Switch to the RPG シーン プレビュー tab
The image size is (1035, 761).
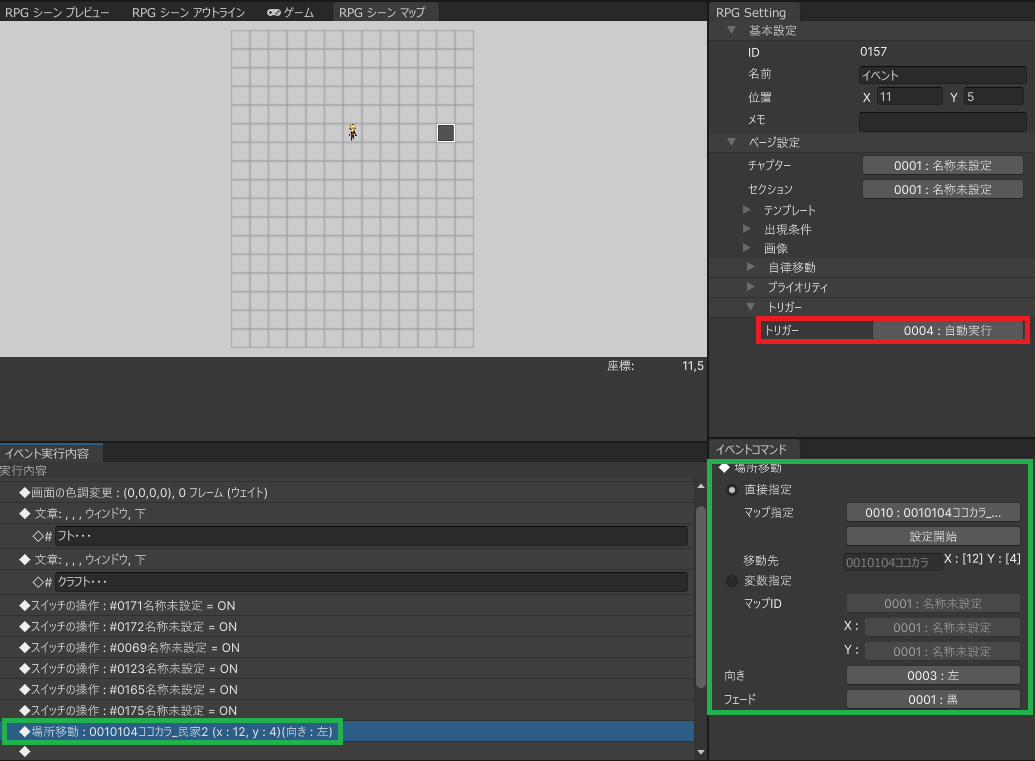58,13
